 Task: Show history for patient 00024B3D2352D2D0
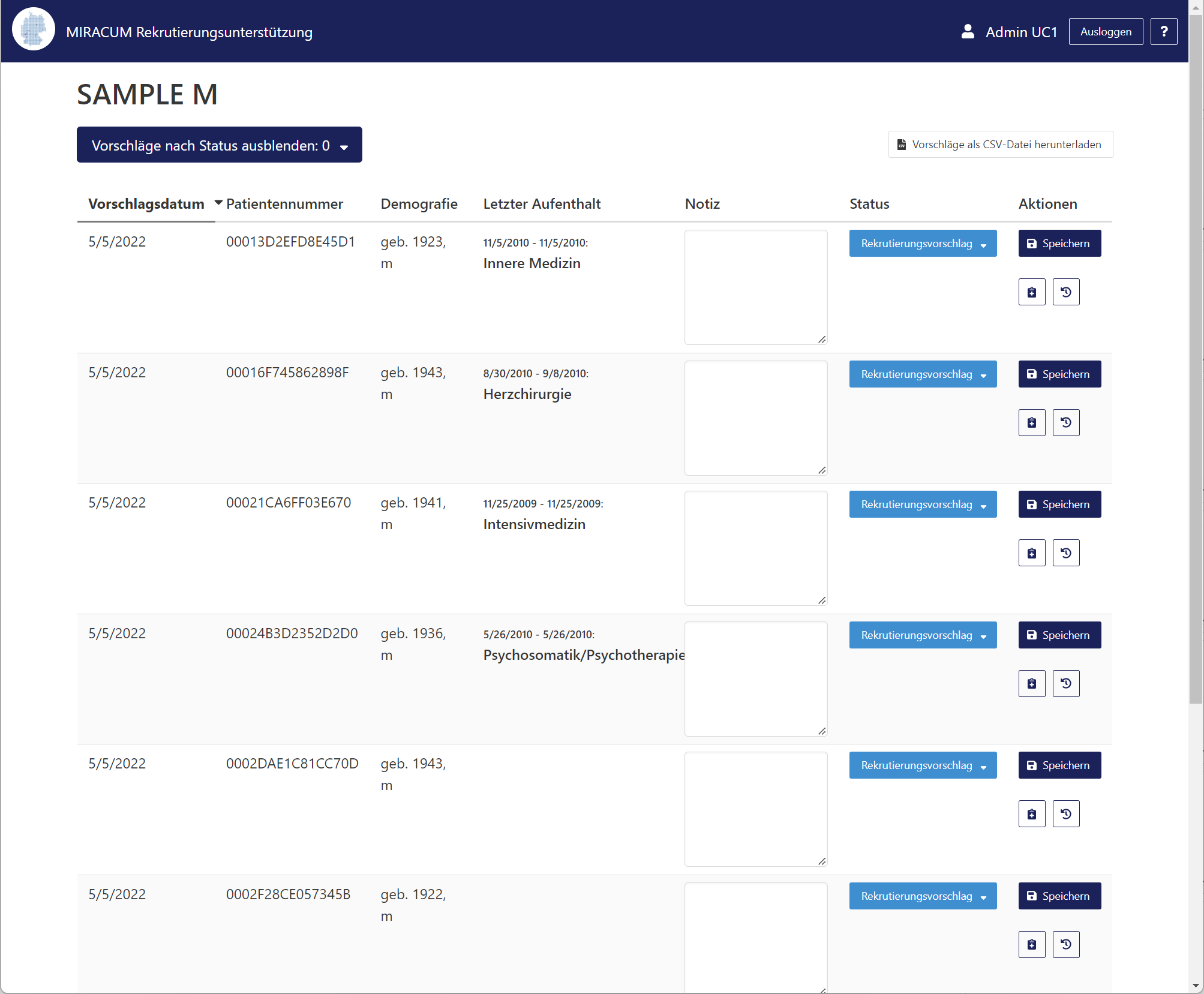(x=1066, y=684)
